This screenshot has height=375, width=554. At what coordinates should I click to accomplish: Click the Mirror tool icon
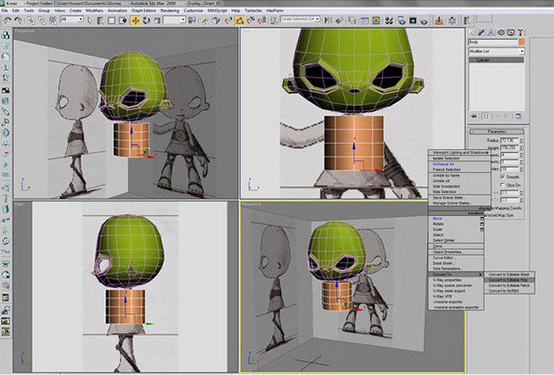(328, 20)
